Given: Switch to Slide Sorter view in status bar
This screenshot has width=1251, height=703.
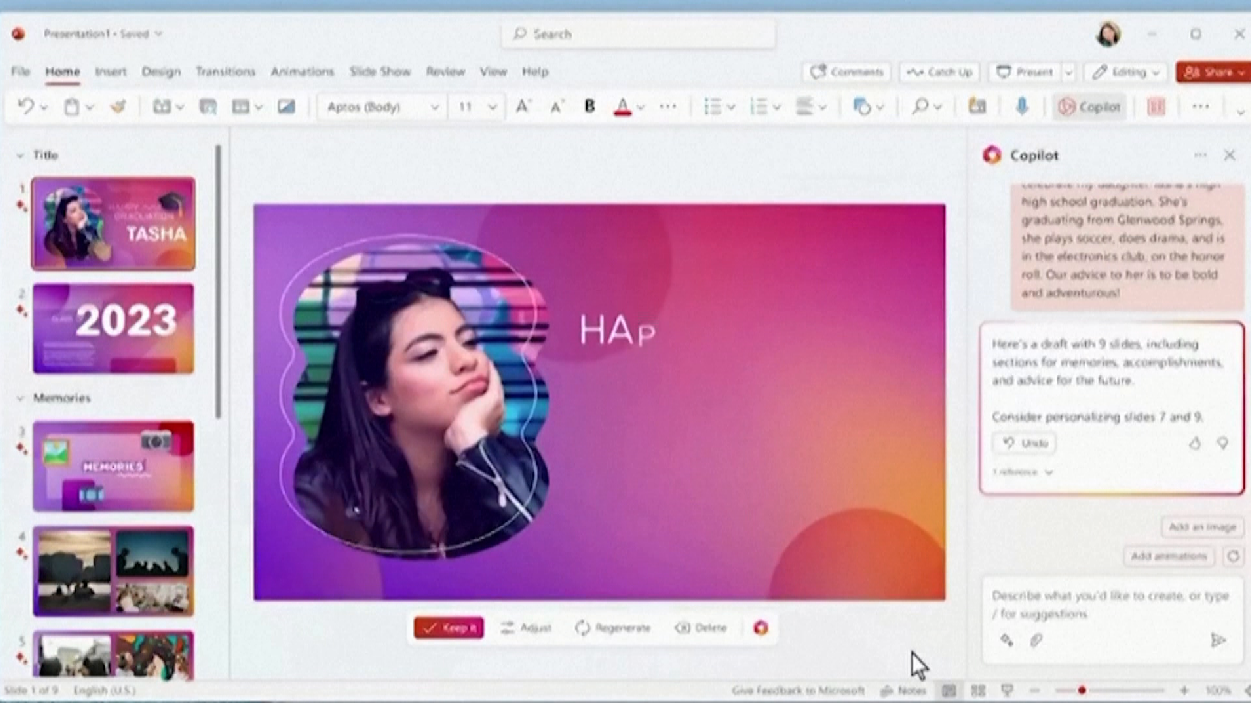Looking at the screenshot, I should (x=978, y=691).
